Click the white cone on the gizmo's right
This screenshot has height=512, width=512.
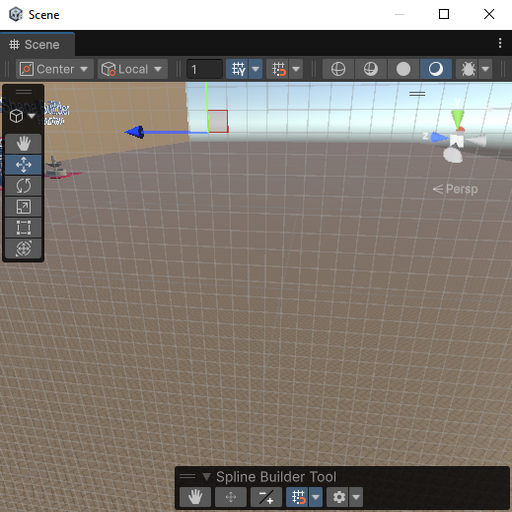(477, 140)
